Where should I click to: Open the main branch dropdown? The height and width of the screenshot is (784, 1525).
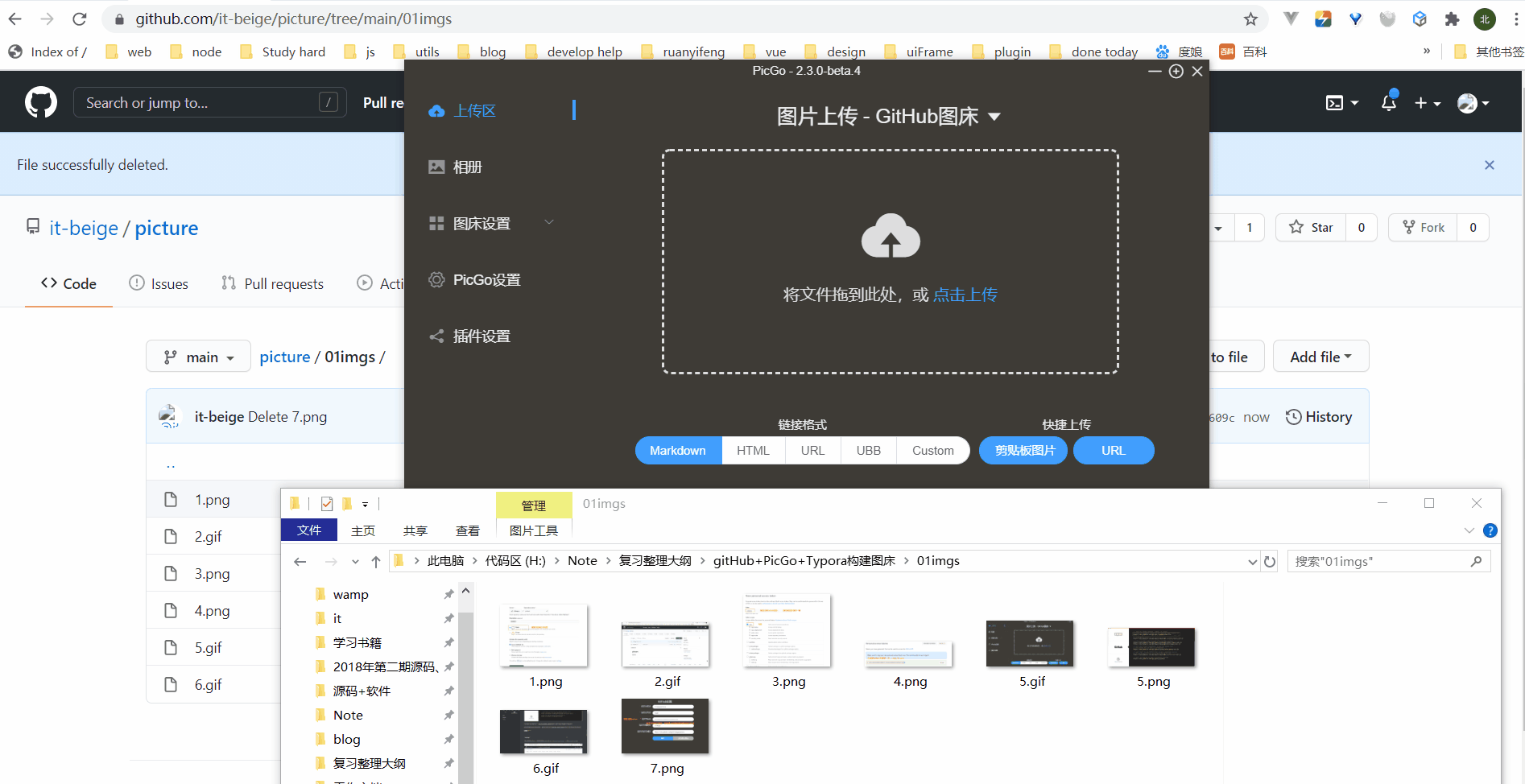(199, 357)
